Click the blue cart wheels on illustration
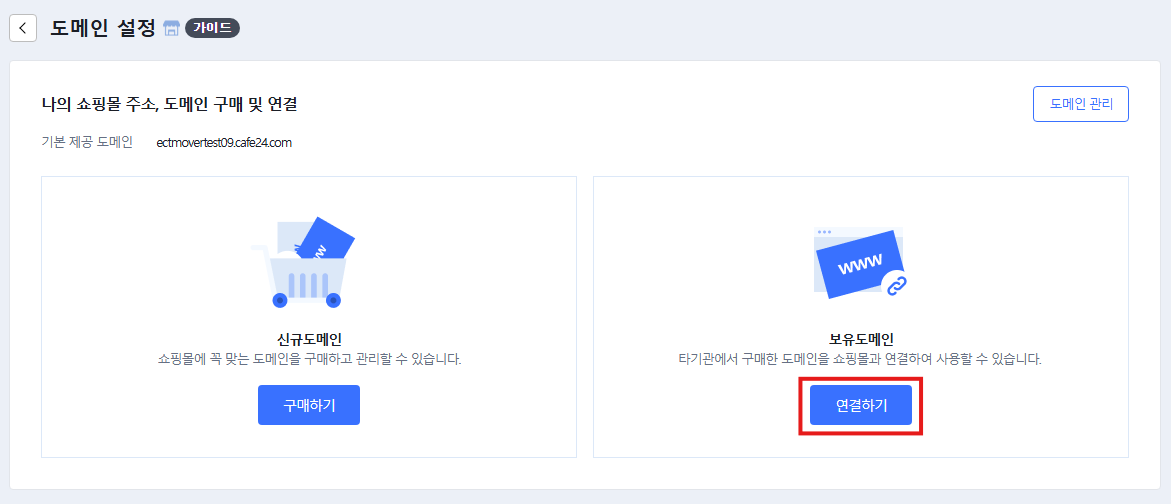Viewport: 1171px width, 504px height. point(307,300)
